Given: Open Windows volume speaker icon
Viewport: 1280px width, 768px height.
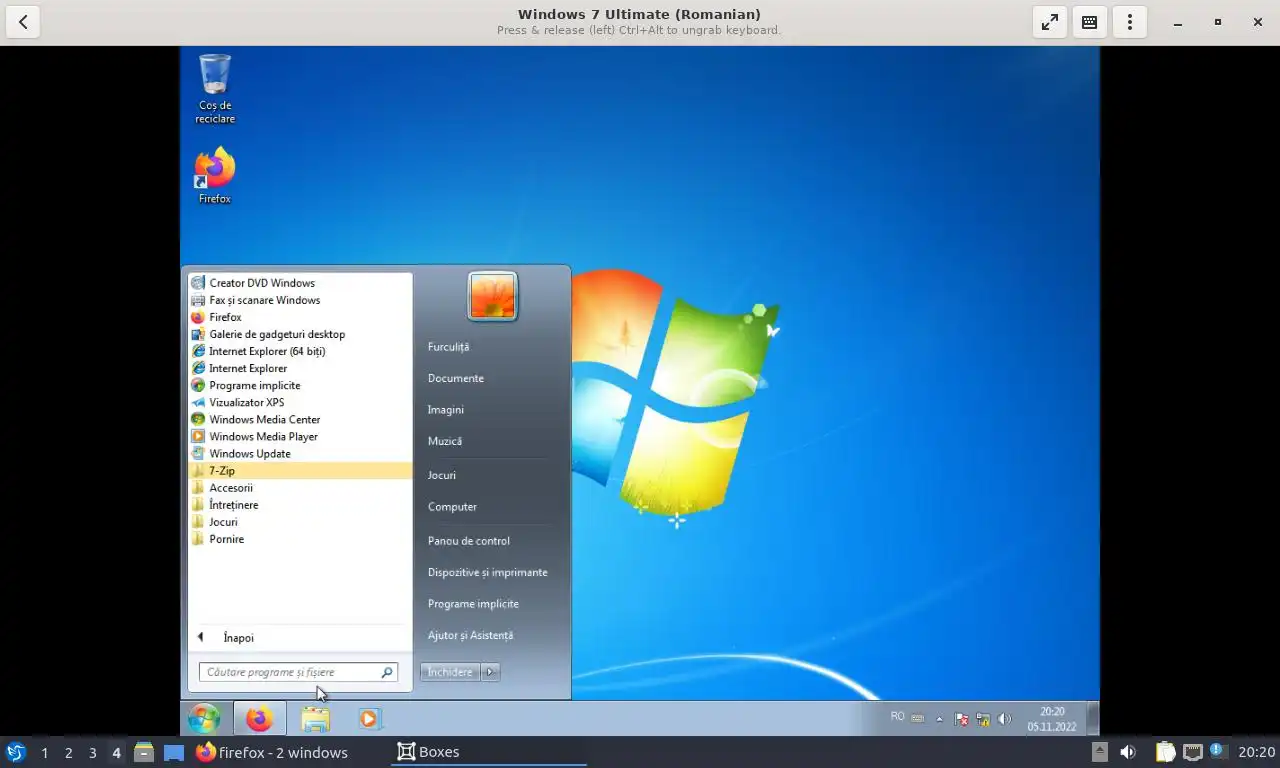Looking at the screenshot, I should [1004, 719].
